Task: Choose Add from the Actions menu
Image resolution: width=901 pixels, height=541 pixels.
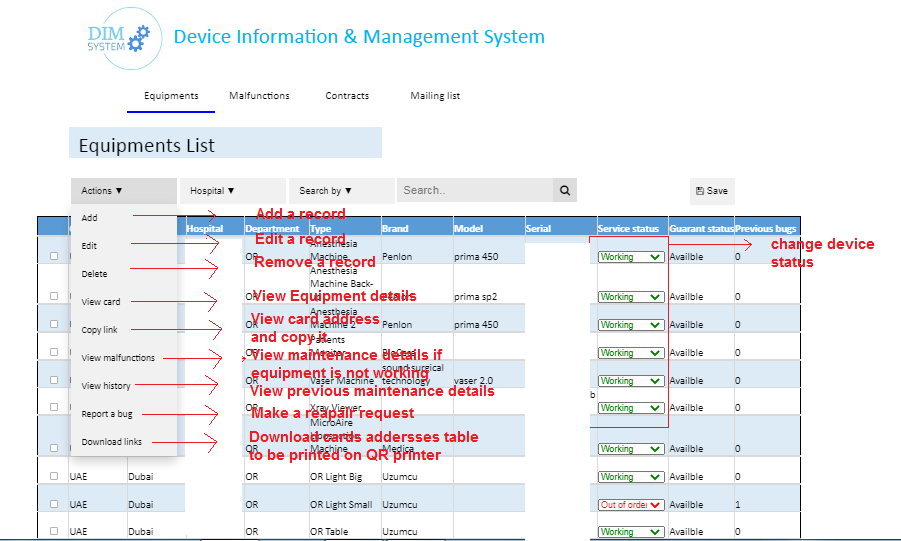Action: 90,217
